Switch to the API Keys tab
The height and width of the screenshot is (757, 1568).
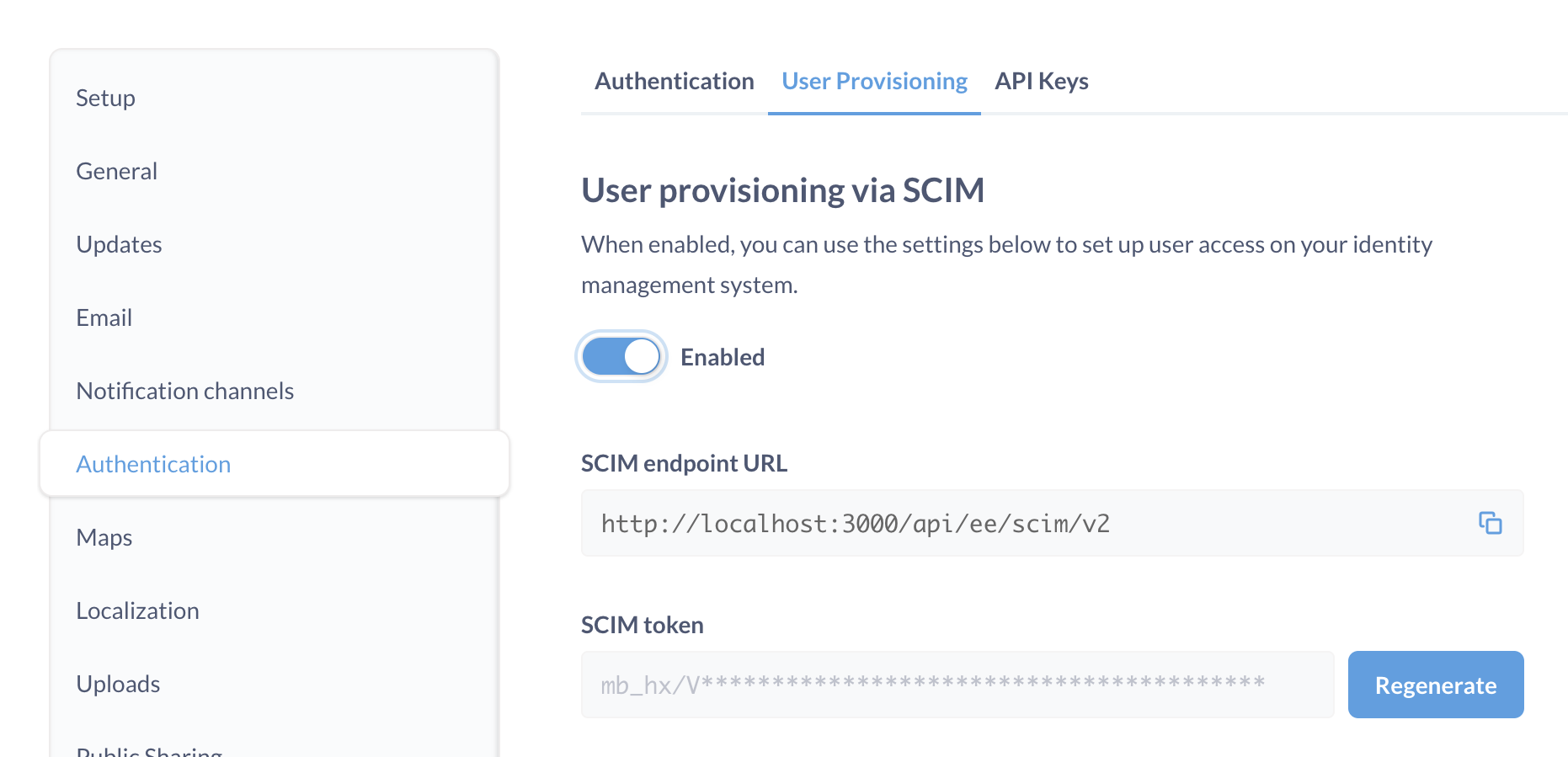point(1041,82)
